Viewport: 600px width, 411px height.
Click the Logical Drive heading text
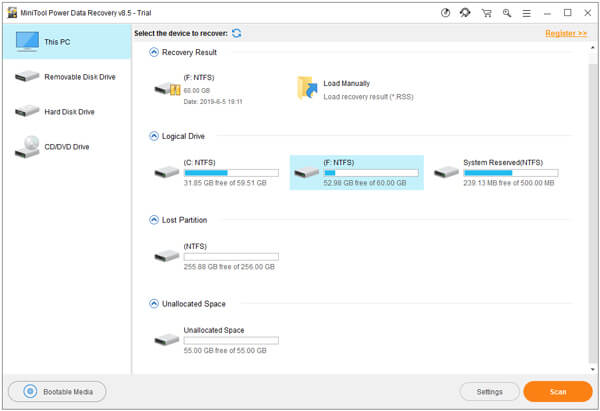click(x=183, y=136)
